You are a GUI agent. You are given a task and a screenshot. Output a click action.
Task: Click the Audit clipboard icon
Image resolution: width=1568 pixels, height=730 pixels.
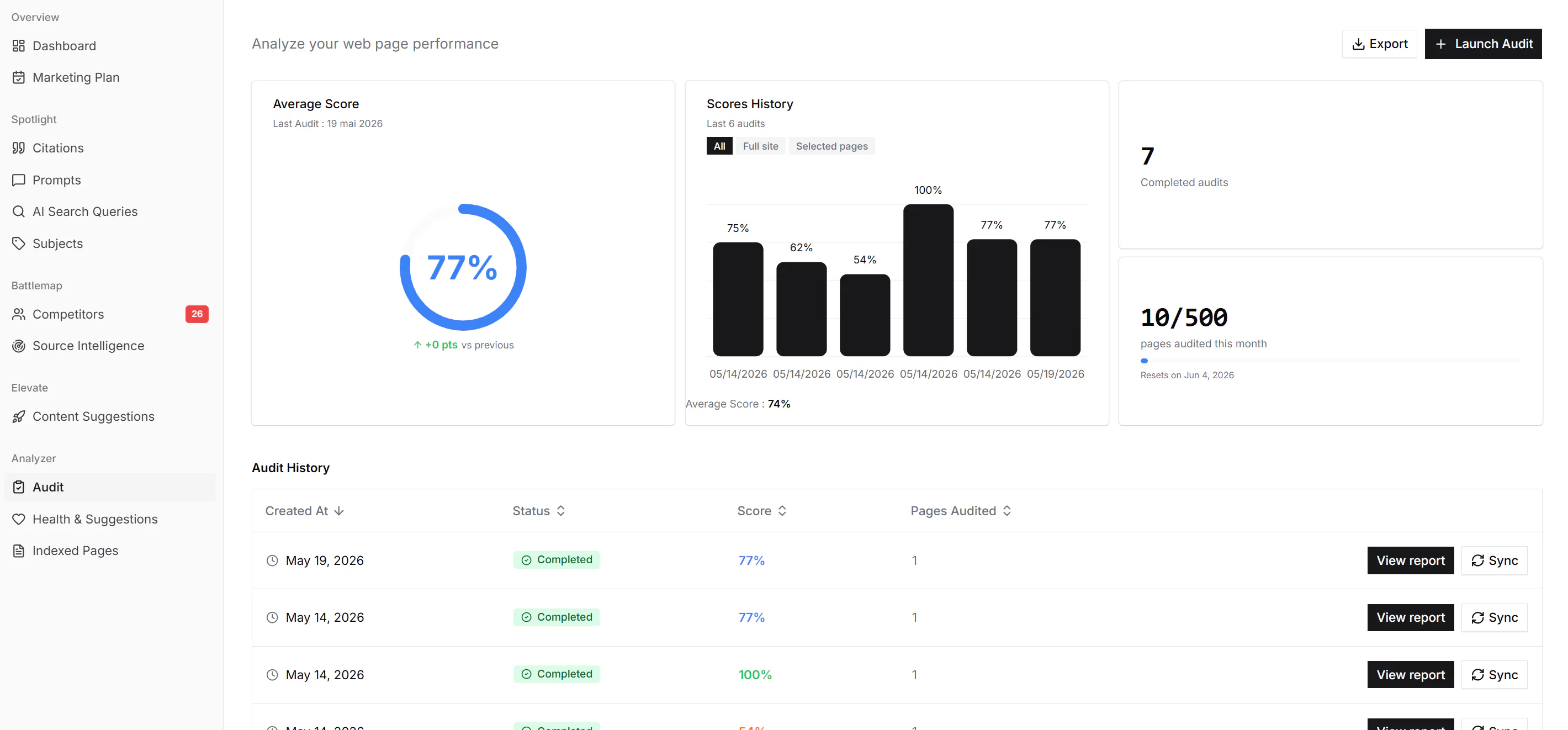(x=18, y=487)
